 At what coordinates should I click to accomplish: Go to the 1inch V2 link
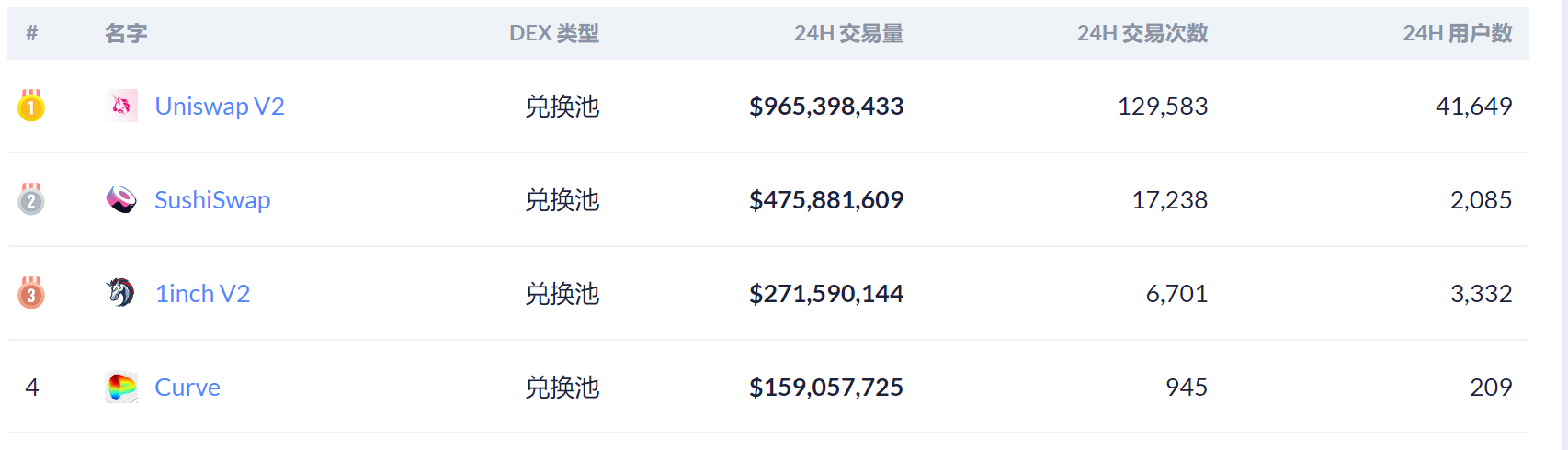[x=202, y=294]
